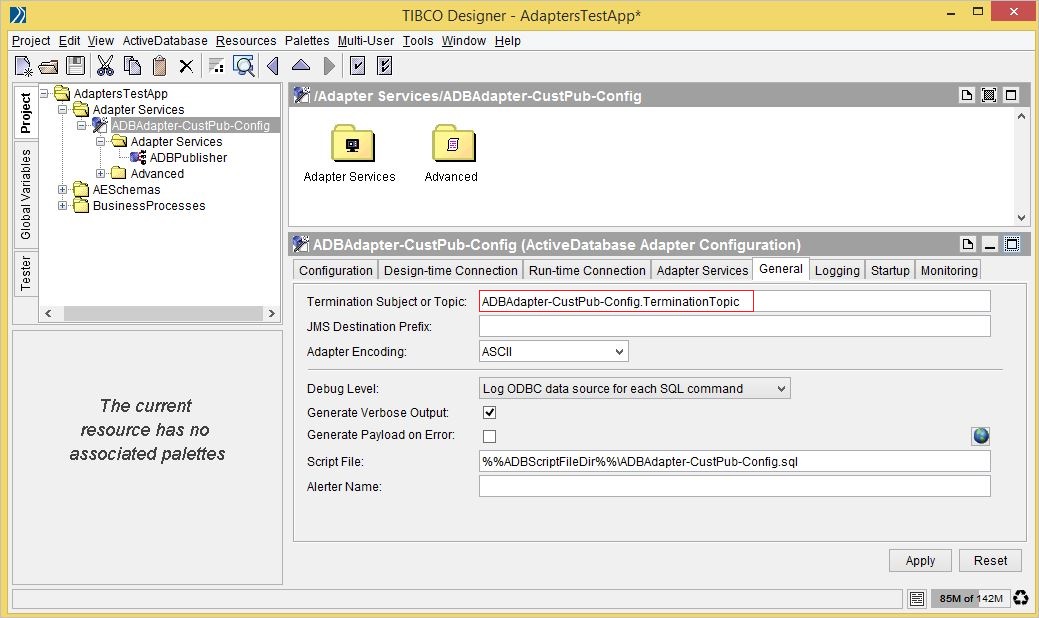Select ADBPublisher in the project tree
This screenshot has width=1039, height=618.
[x=188, y=158]
